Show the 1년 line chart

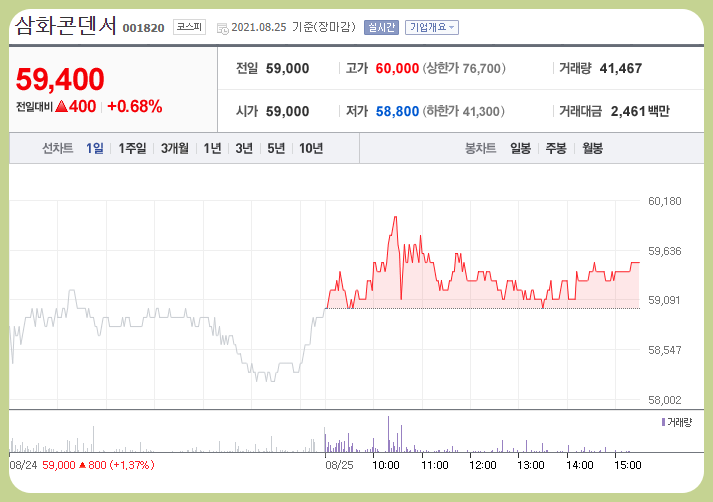coord(212,148)
